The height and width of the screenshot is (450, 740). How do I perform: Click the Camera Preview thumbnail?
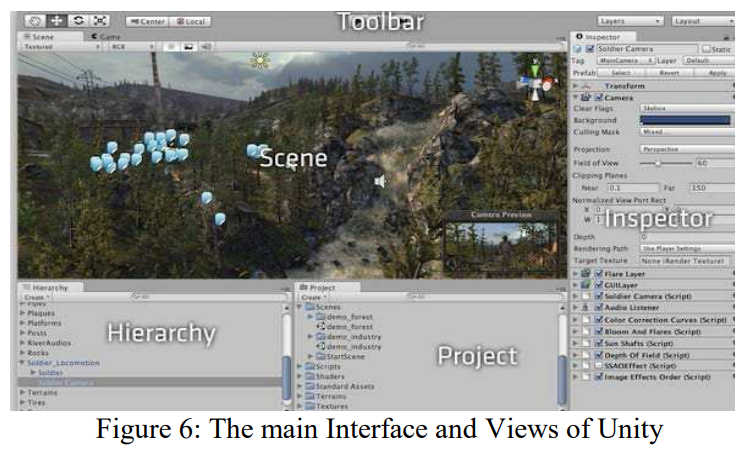pyautogui.click(x=501, y=247)
